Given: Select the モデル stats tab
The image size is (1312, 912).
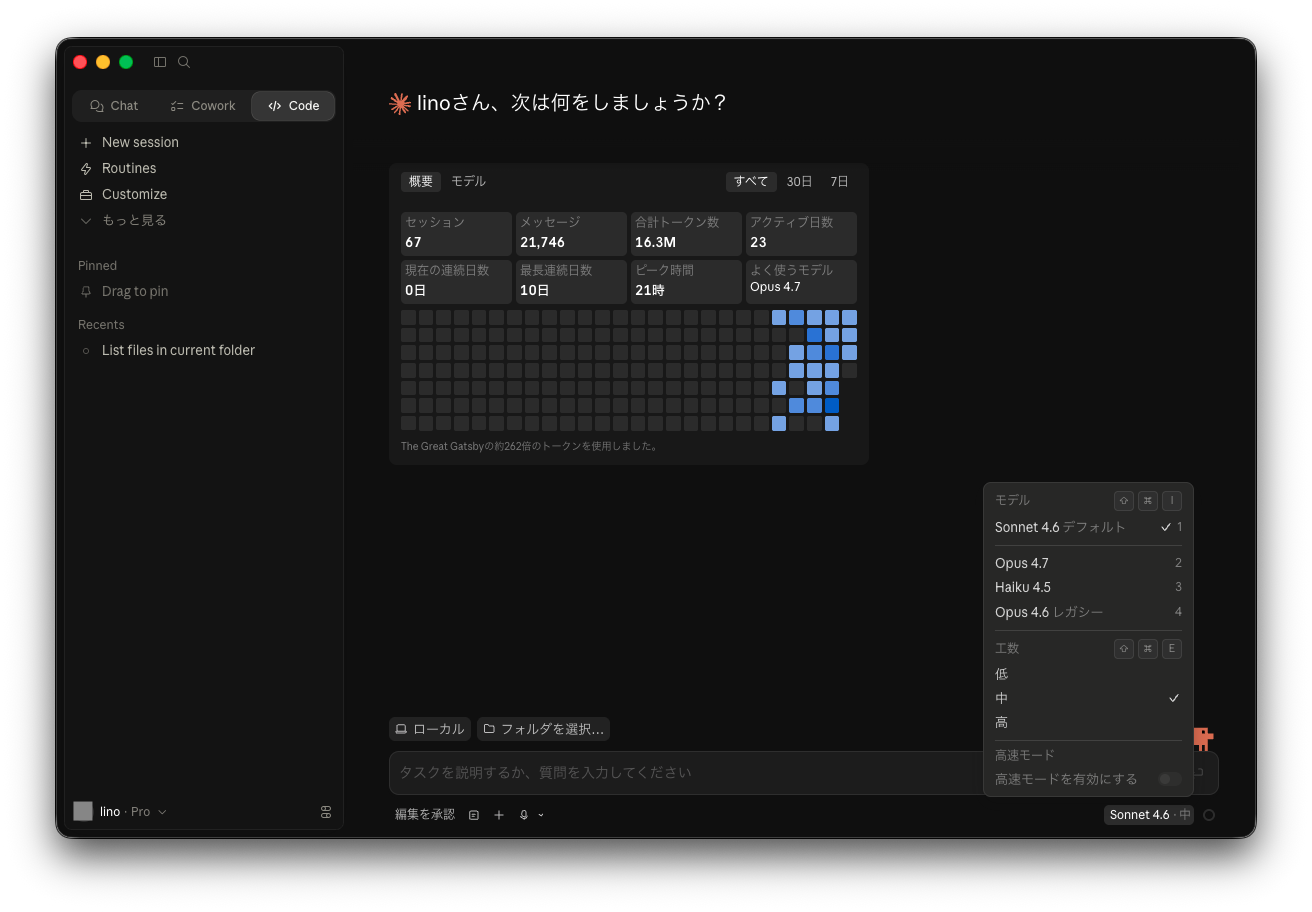Looking at the screenshot, I should pyautogui.click(x=468, y=182).
